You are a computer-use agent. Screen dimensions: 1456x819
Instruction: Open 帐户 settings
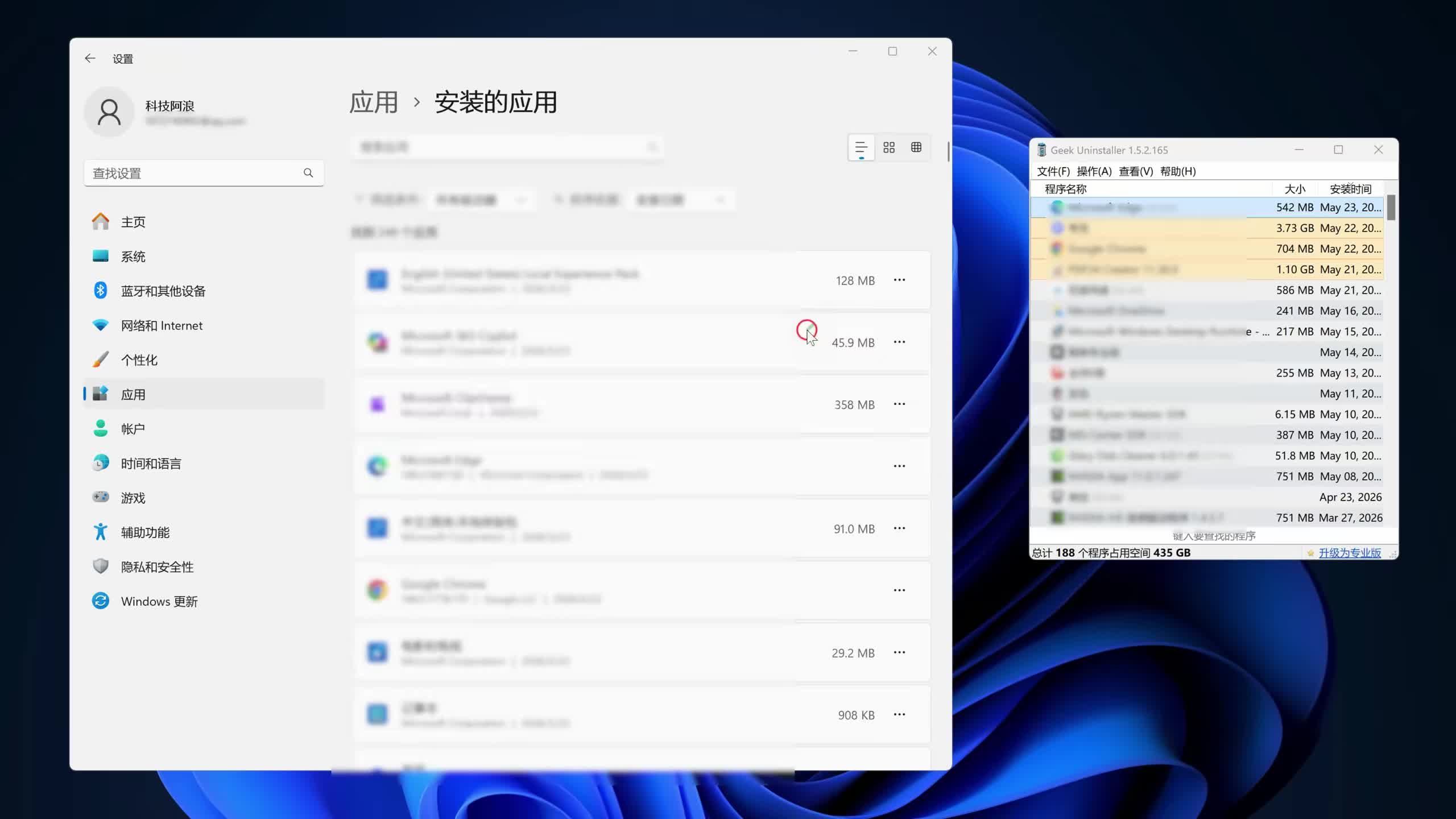(204, 429)
